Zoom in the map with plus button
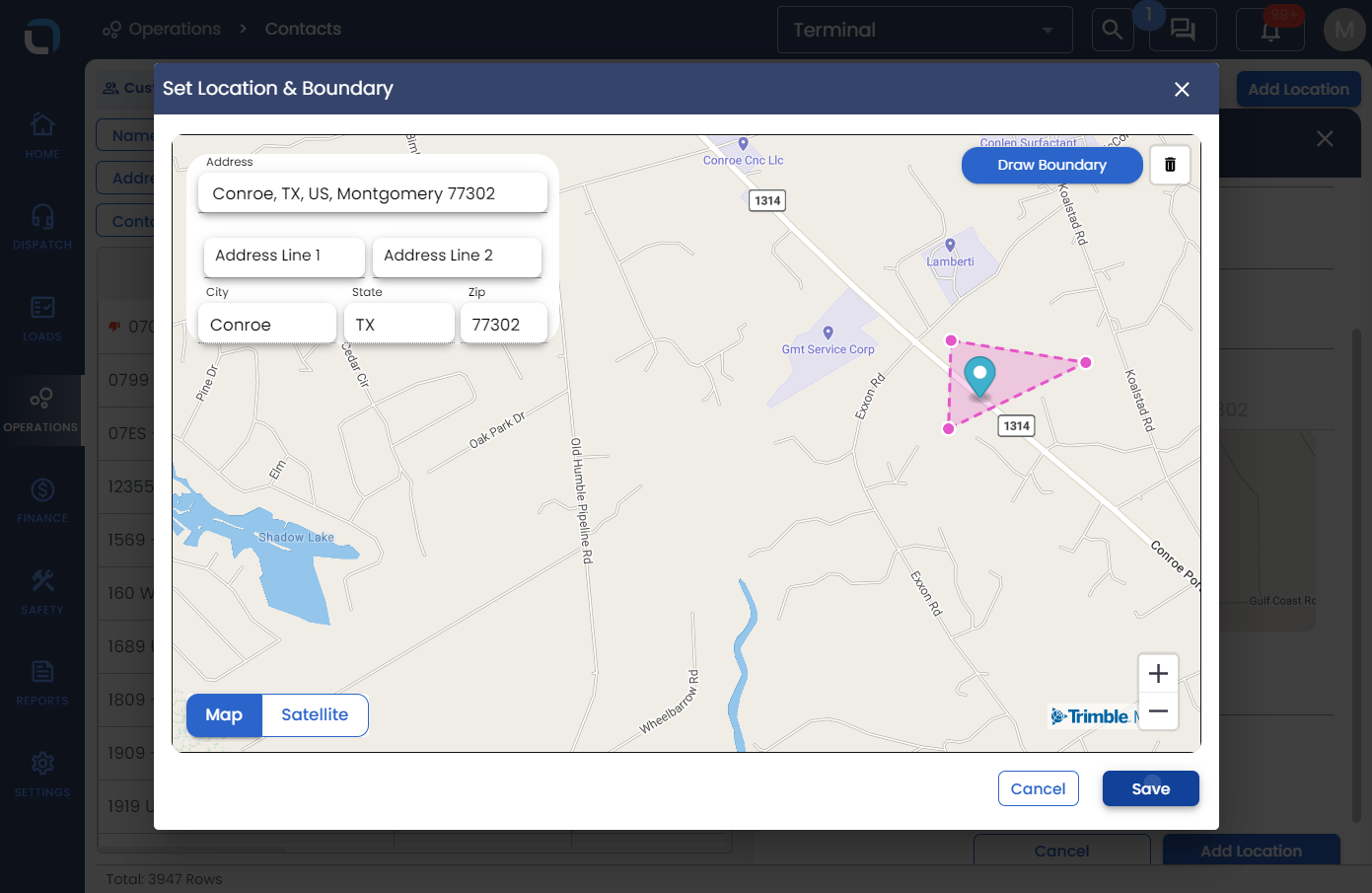The height and width of the screenshot is (893, 1372). coord(1158,673)
